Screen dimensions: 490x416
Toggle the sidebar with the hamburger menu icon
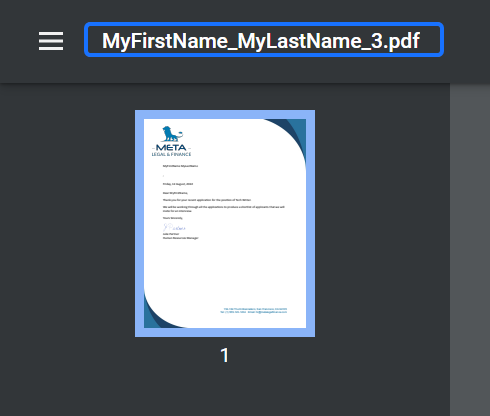click(x=51, y=41)
